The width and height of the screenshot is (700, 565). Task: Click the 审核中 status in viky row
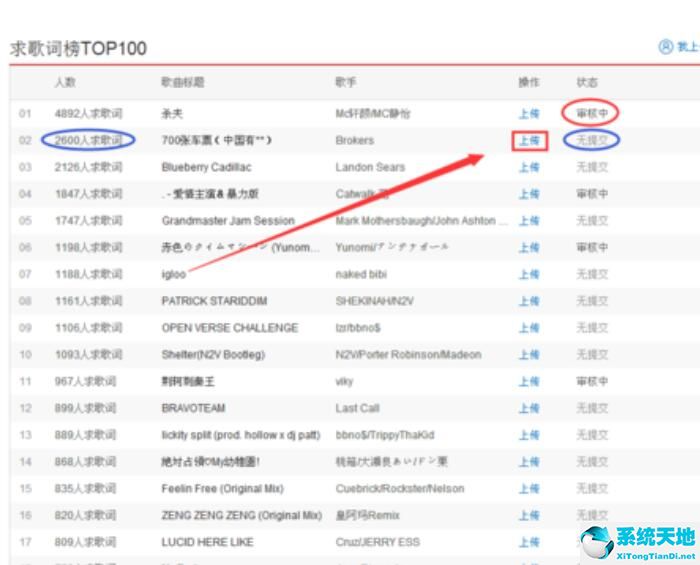(x=592, y=381)
